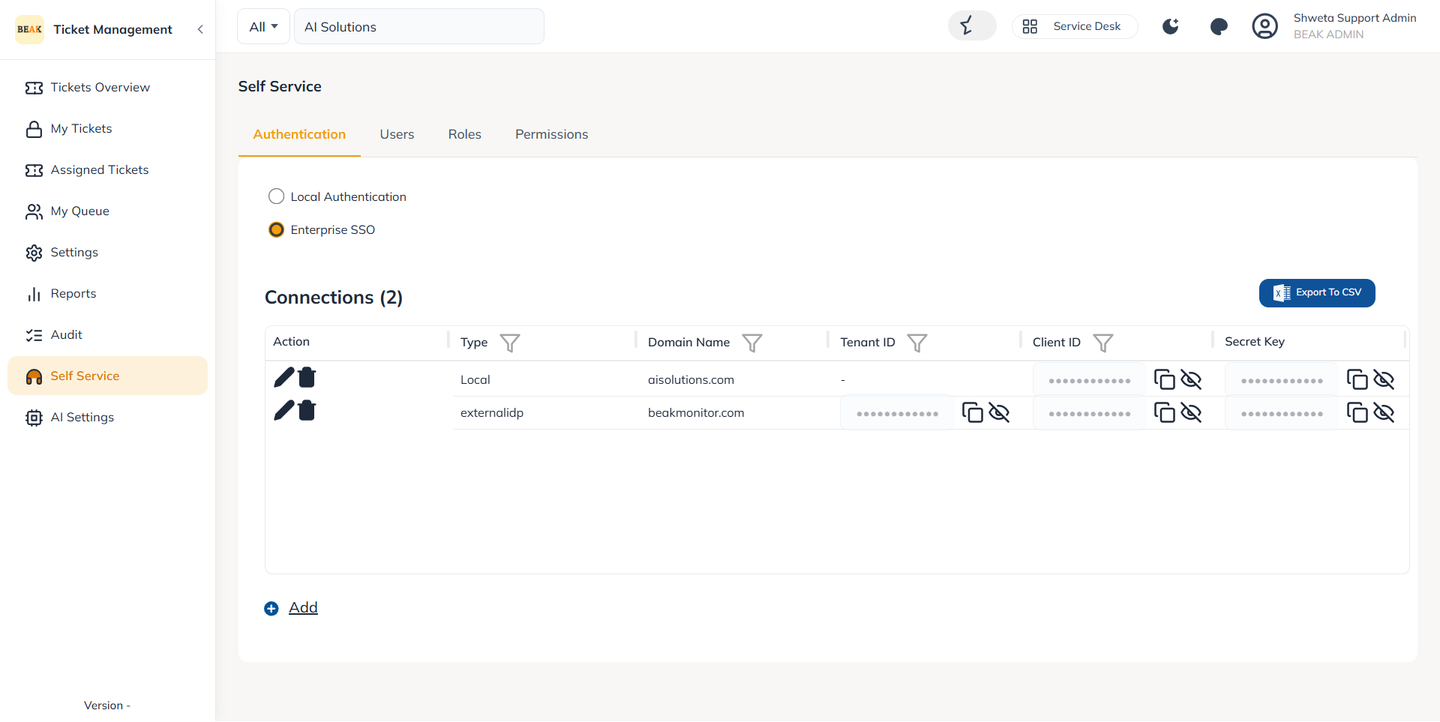Click the beakmonitor.com domain cell
The image size is (1440, 722).
click(696, 413)
